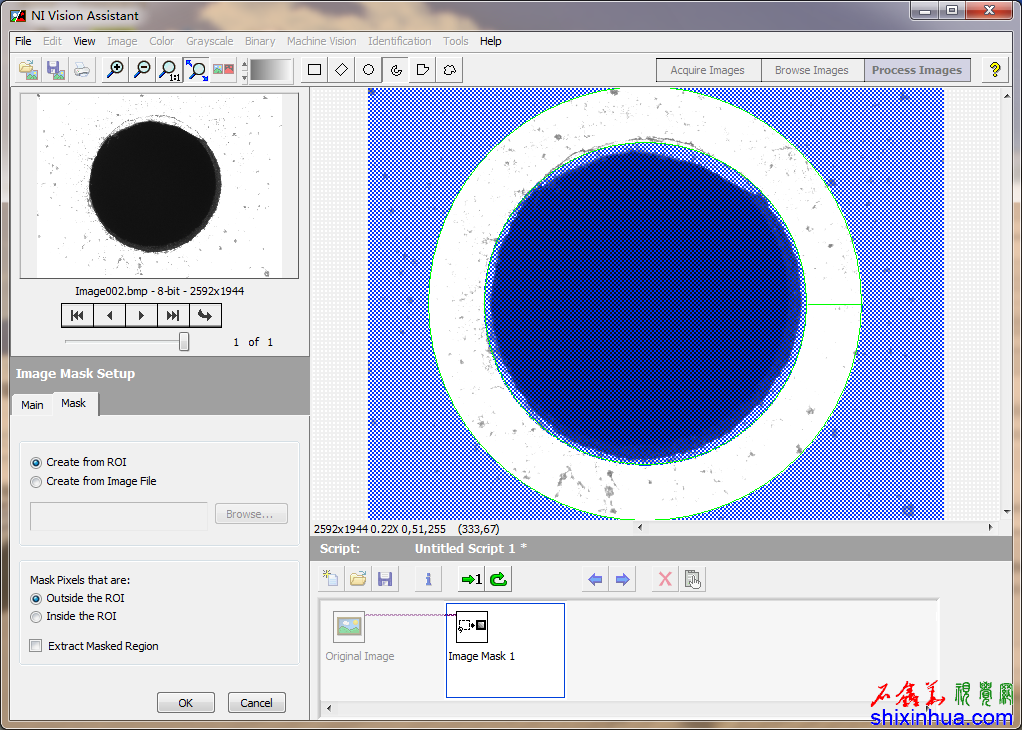Click the Cancel button

pos(256,703)
